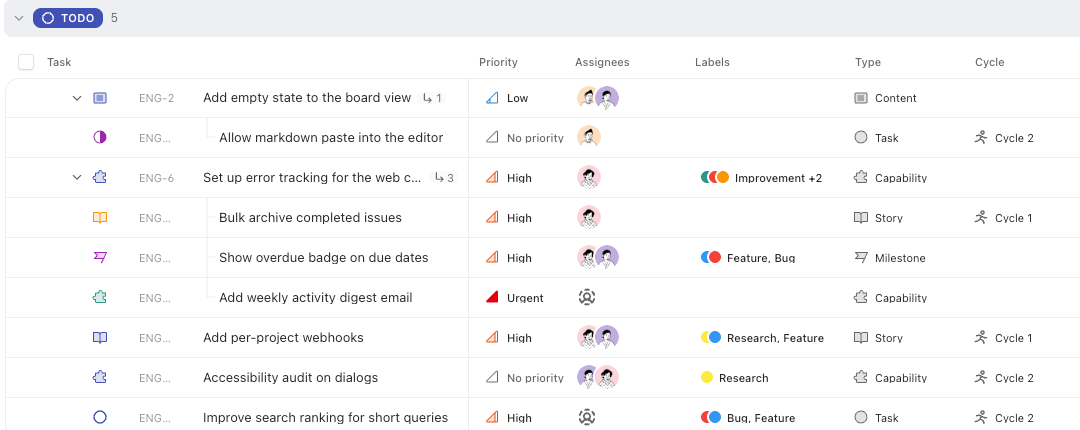This screenshot has height=430, width=1080.
Task: Click the Priority column header
Action: (x=498, y=62)
